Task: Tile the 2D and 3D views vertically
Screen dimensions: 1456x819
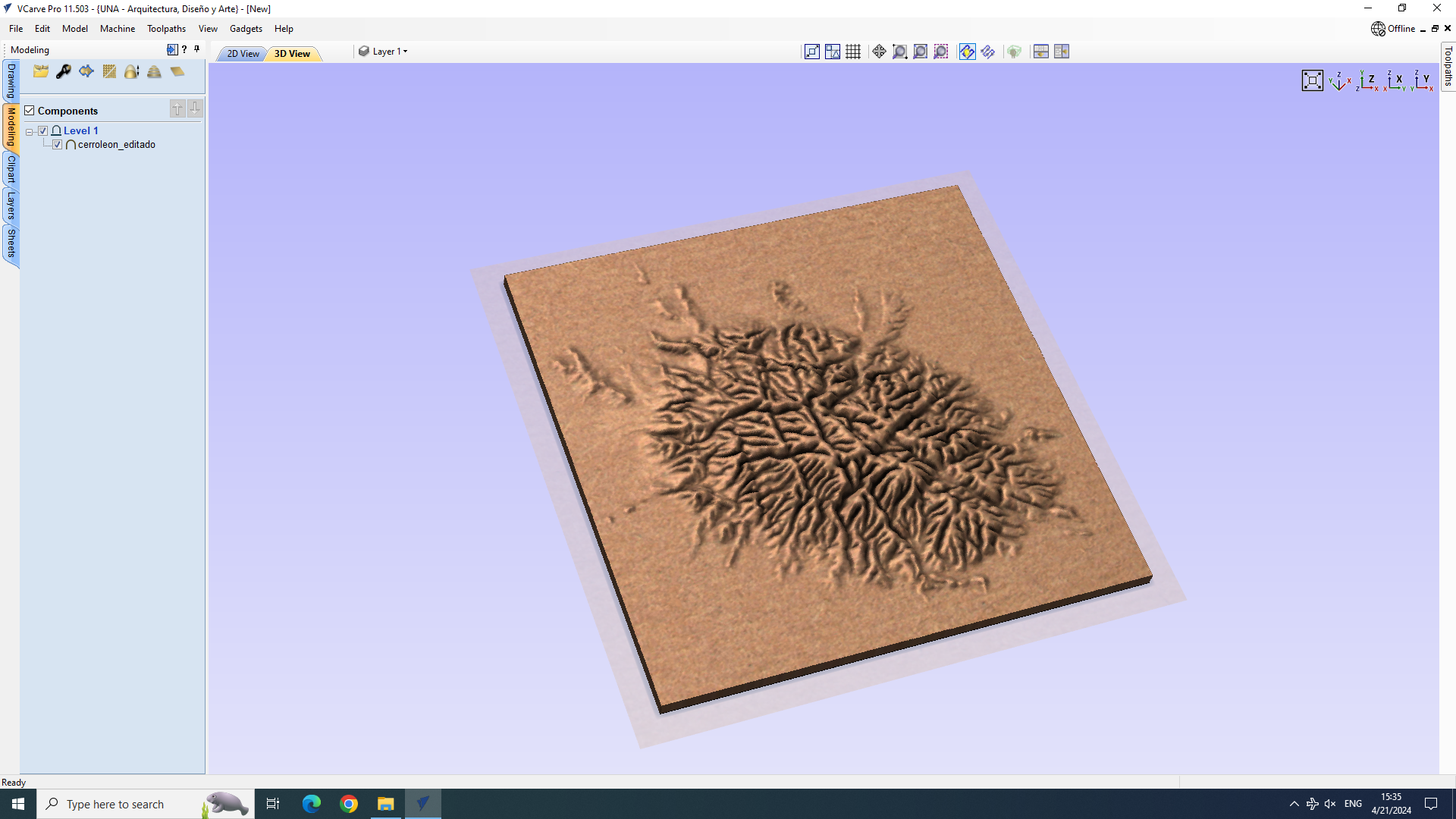Action: tap(1061, 52)
